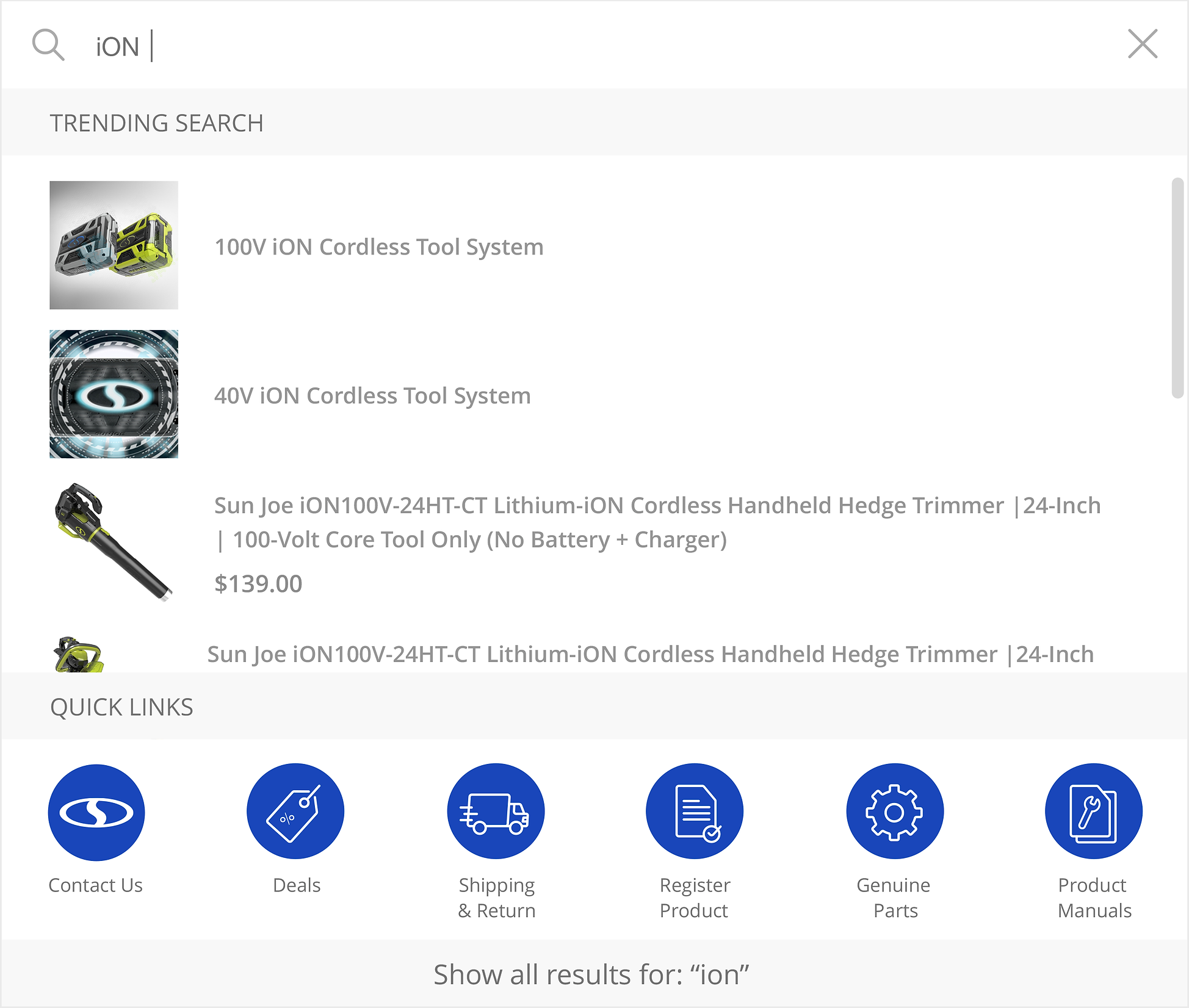
Task: Open the 100V iON batteries thumbnail
Action: [114, 245]
